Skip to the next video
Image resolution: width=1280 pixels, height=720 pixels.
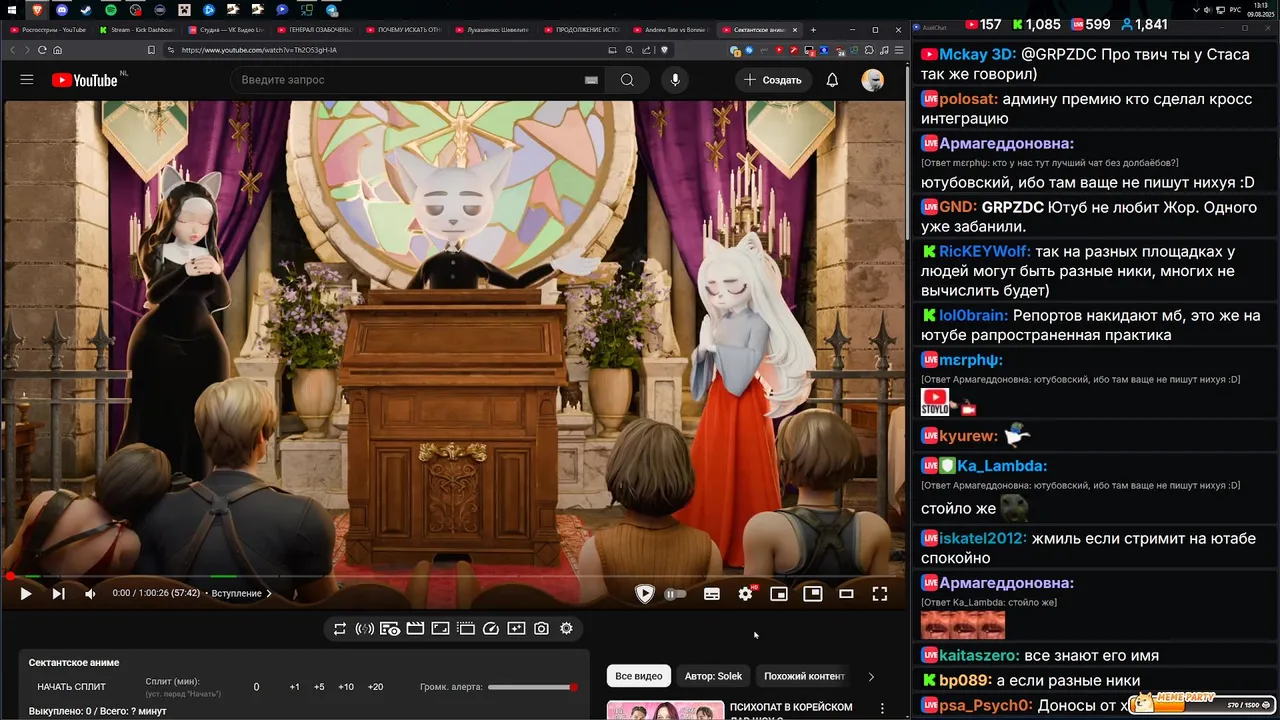58,594
